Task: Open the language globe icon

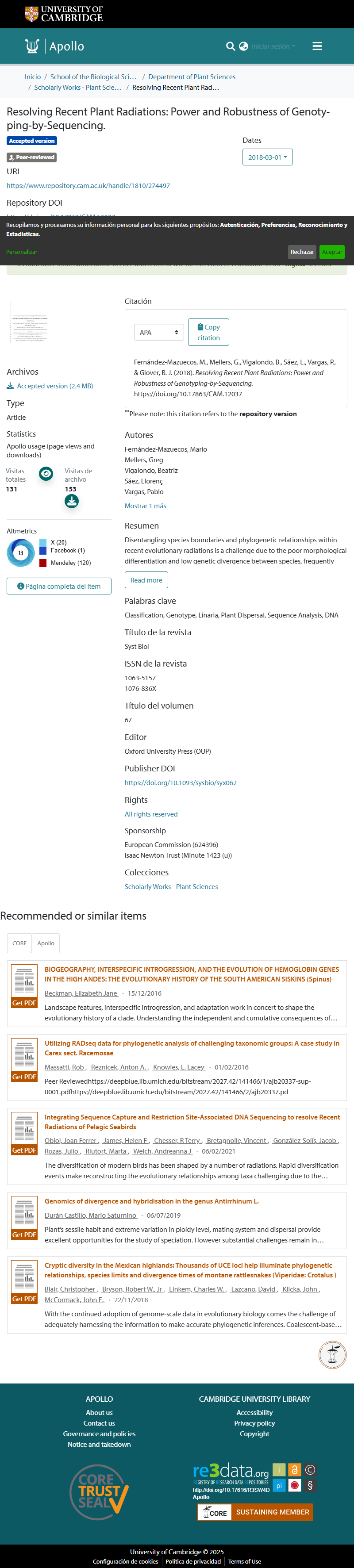Action: point(244,46)
